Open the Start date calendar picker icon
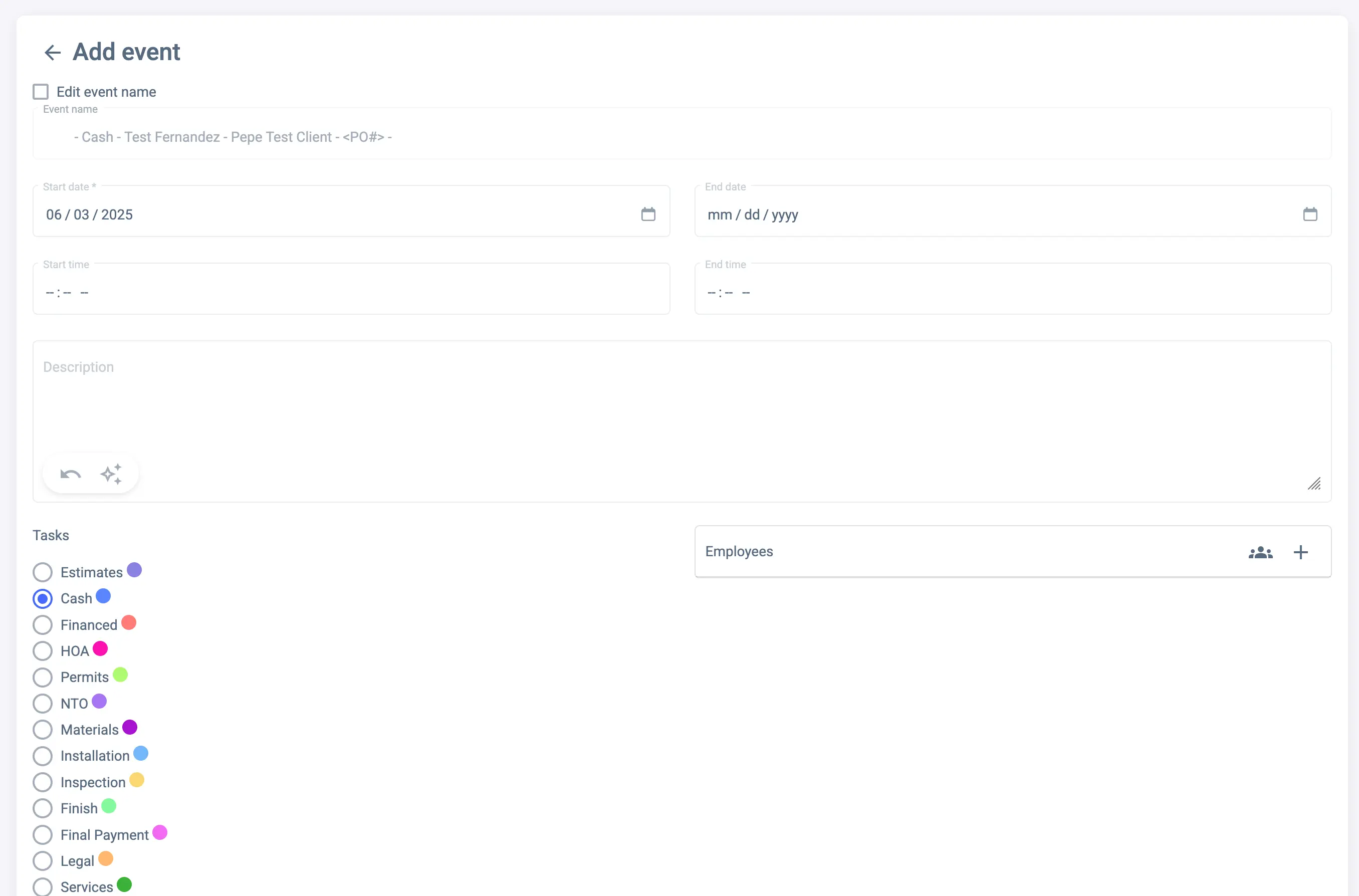The height and width of the screenshot is (896, 1359). coord(648,214)
